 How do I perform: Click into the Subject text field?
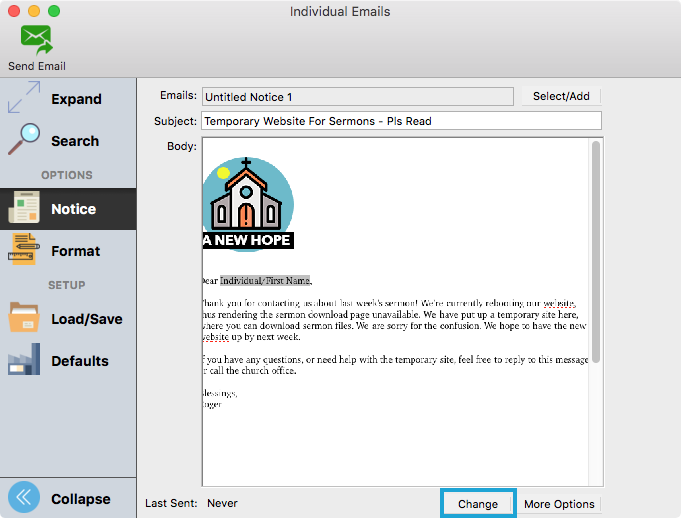click(x=401, y=121)
